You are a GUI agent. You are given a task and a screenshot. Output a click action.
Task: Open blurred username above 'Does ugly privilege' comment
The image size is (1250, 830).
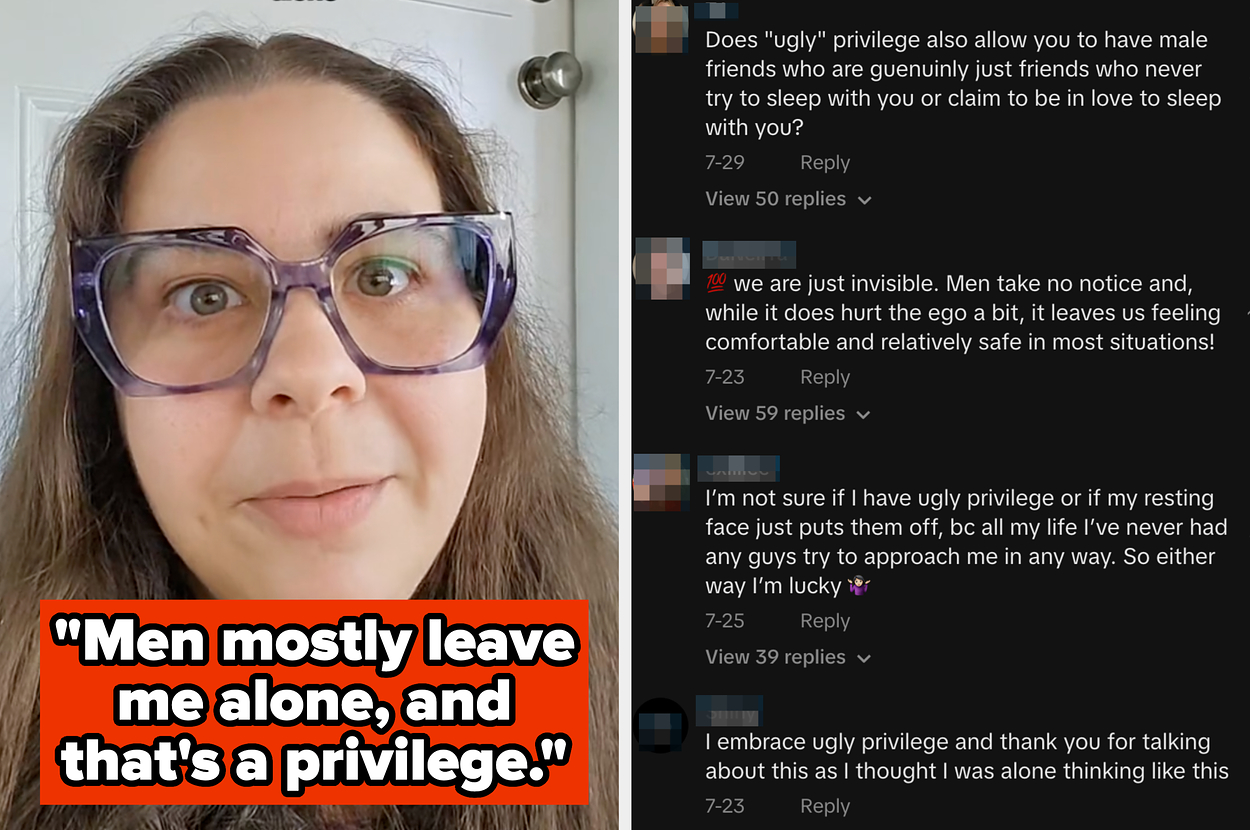(x=716, y=11)
